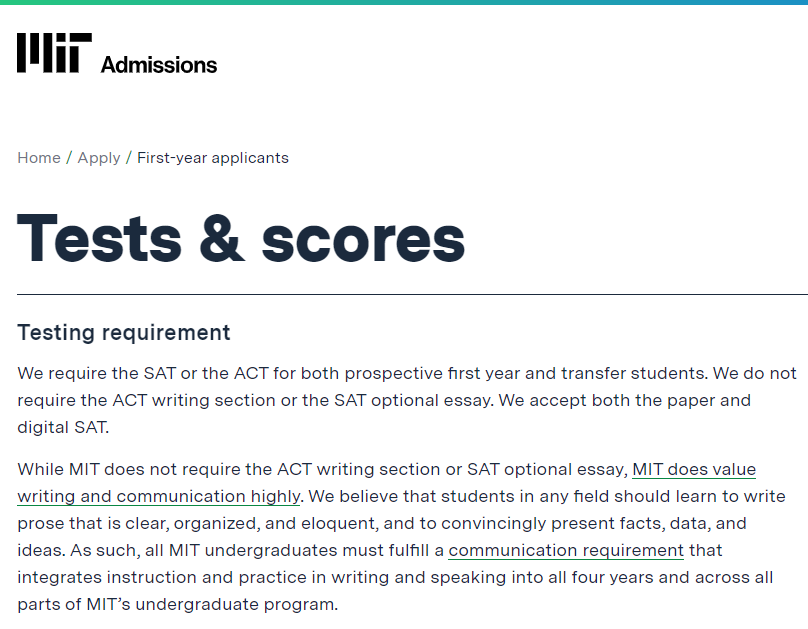Screen dimensions: 808x629
Task: Click the ampersand in the page title
Action: 222,239
